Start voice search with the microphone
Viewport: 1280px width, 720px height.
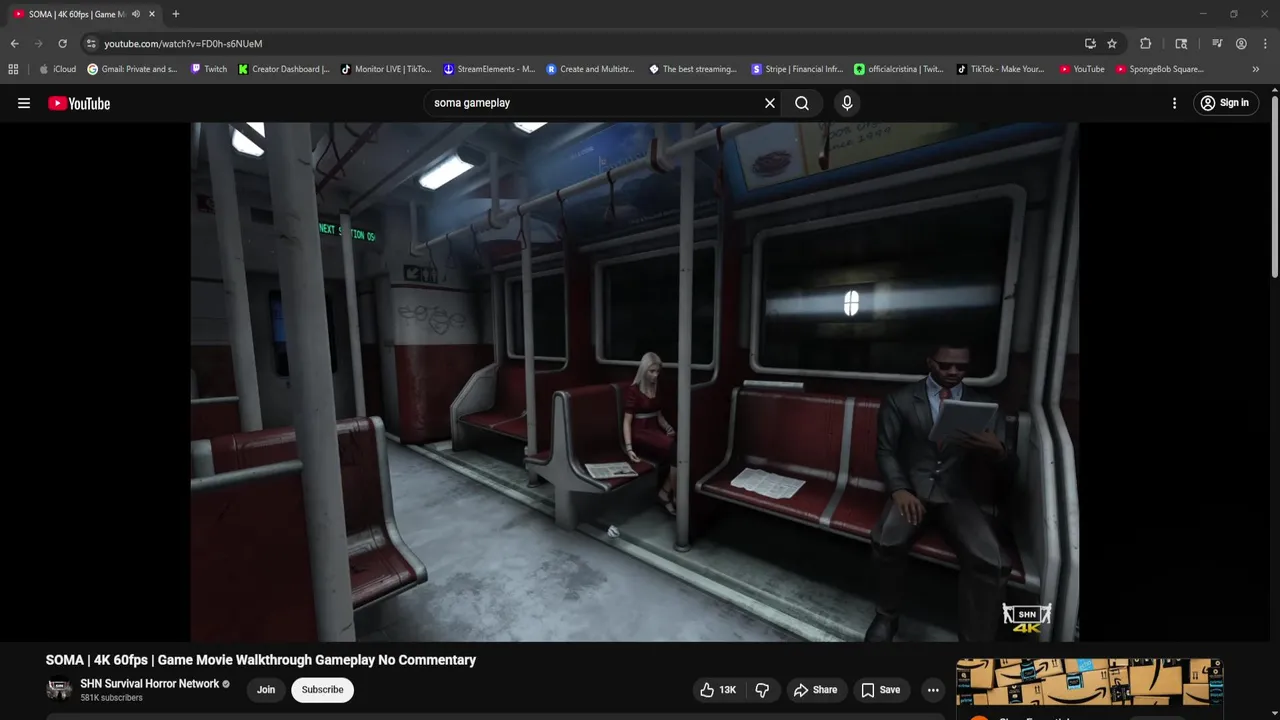pyautogui.click(x=847, y=103)
